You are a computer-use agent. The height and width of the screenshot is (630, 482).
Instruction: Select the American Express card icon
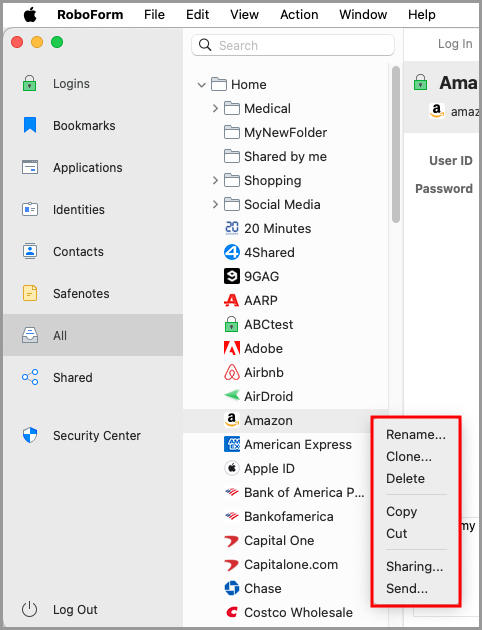click(x=232, y=444)
